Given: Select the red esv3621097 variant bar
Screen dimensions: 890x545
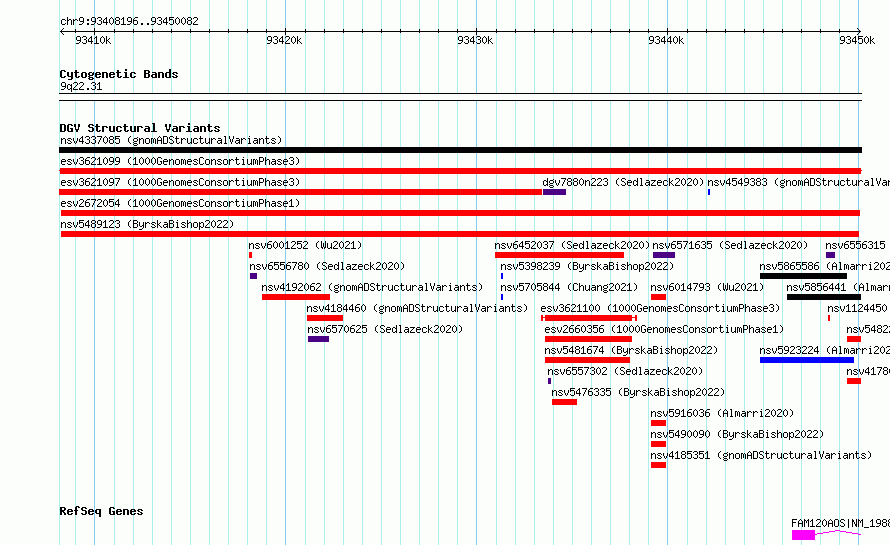Looking at the screenshot, I should pyautogui.click(x=301, y=192).
